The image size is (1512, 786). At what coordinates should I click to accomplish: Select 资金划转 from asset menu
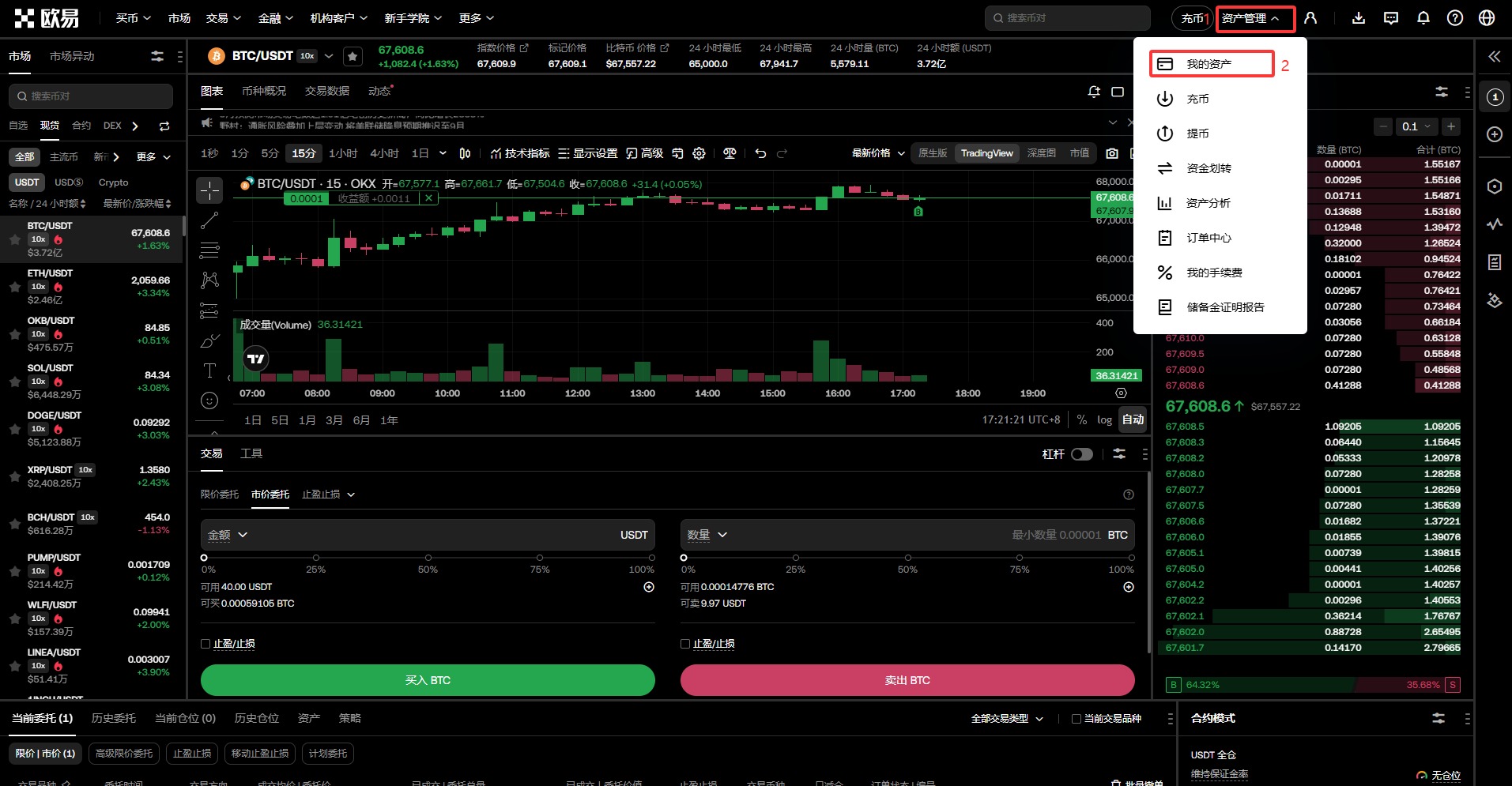tap(1220, 168)
